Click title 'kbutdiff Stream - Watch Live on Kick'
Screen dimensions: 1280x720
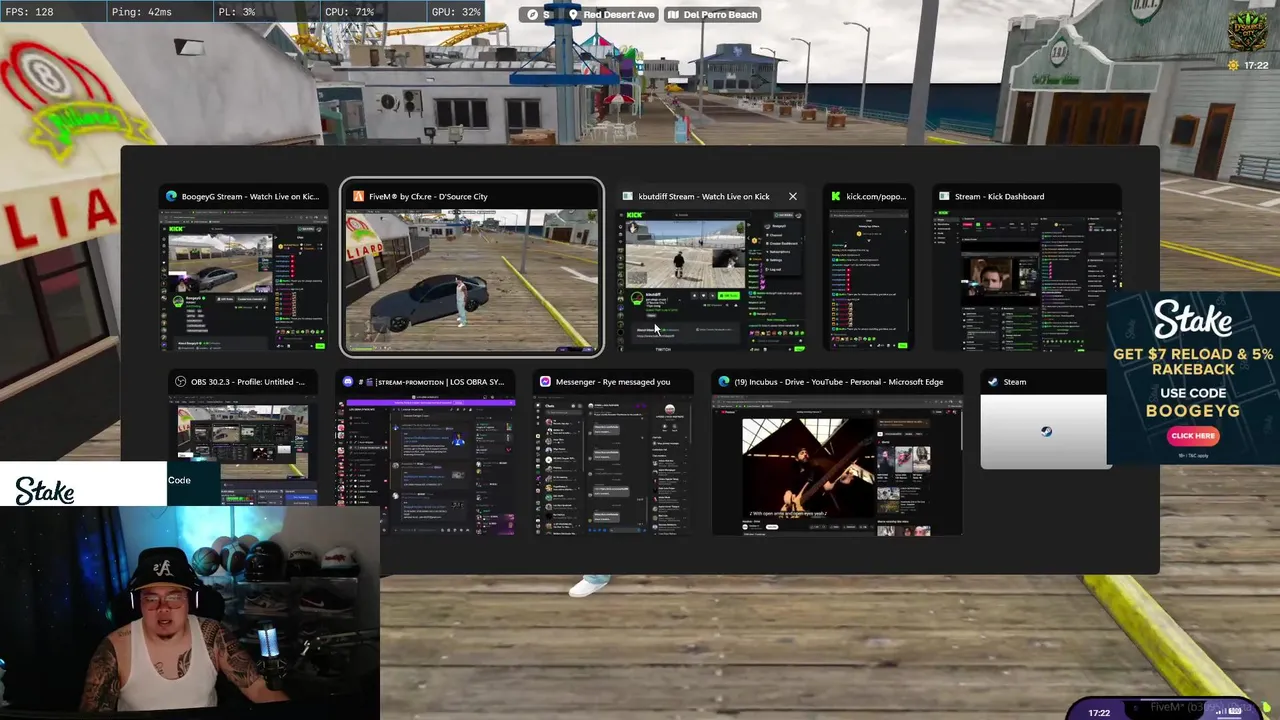(x=704, y=197)
